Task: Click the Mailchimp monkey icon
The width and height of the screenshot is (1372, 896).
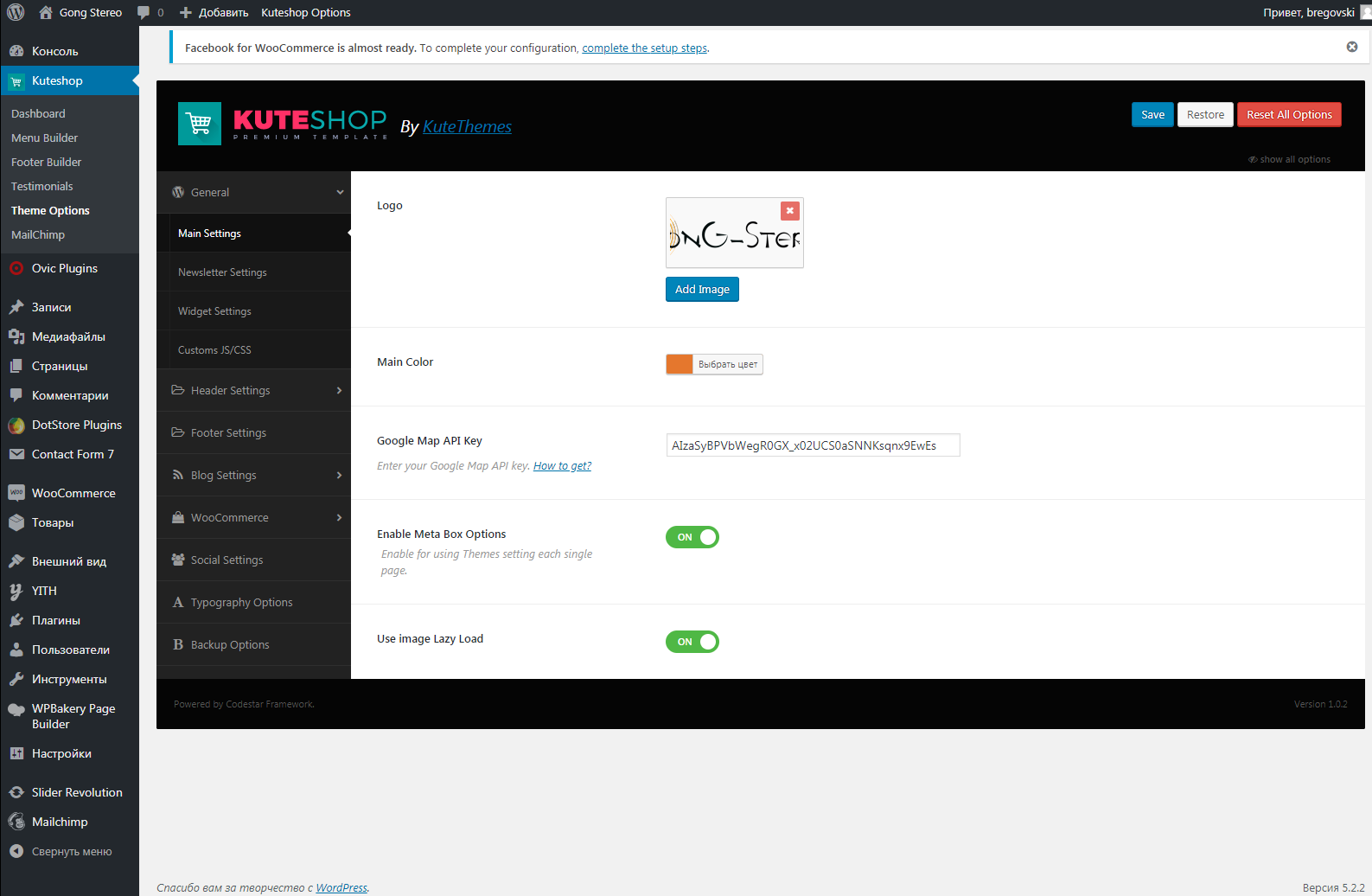Action: [x=16, y=822]
